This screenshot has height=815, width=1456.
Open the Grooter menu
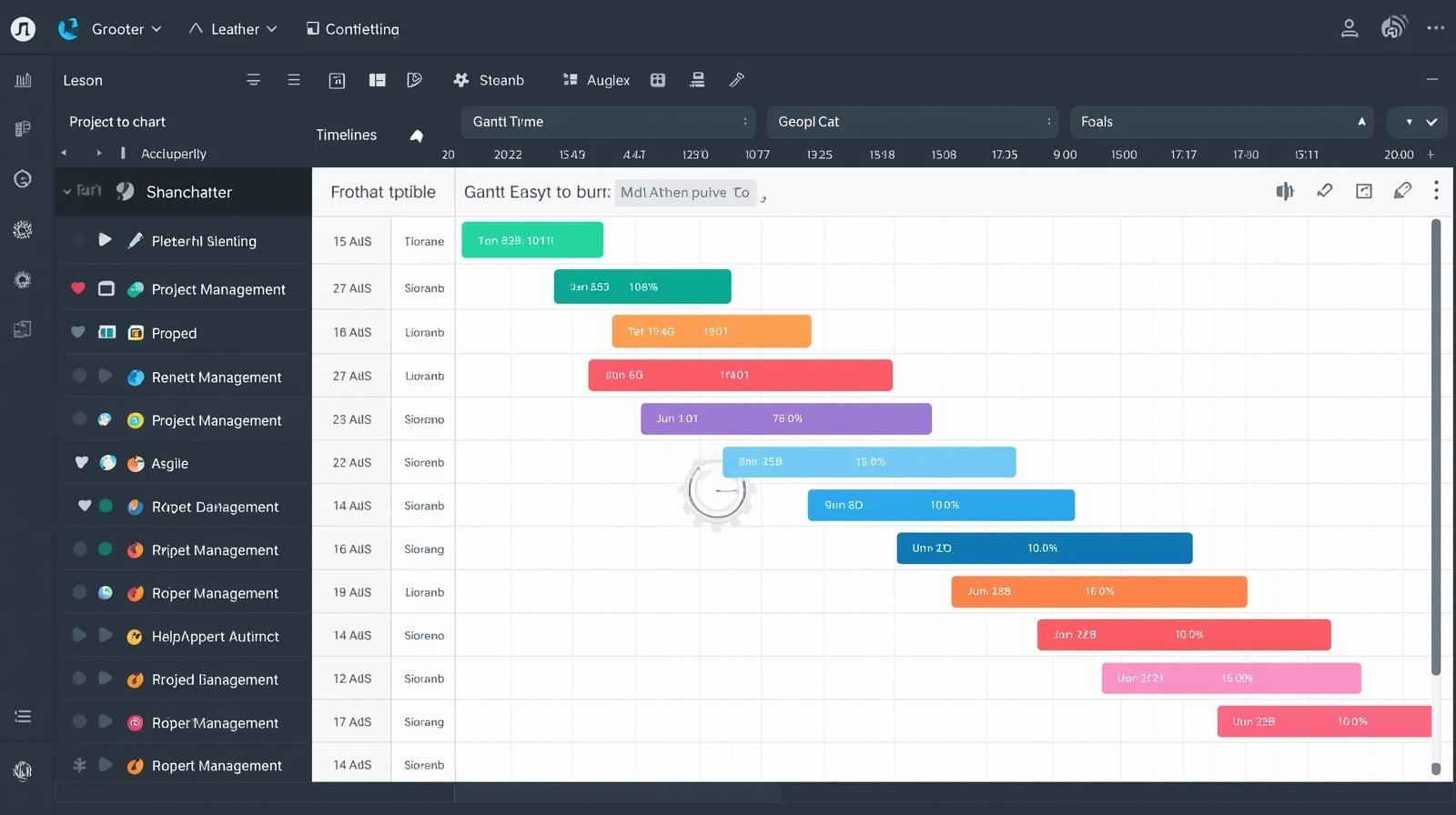tap(126, 29)
